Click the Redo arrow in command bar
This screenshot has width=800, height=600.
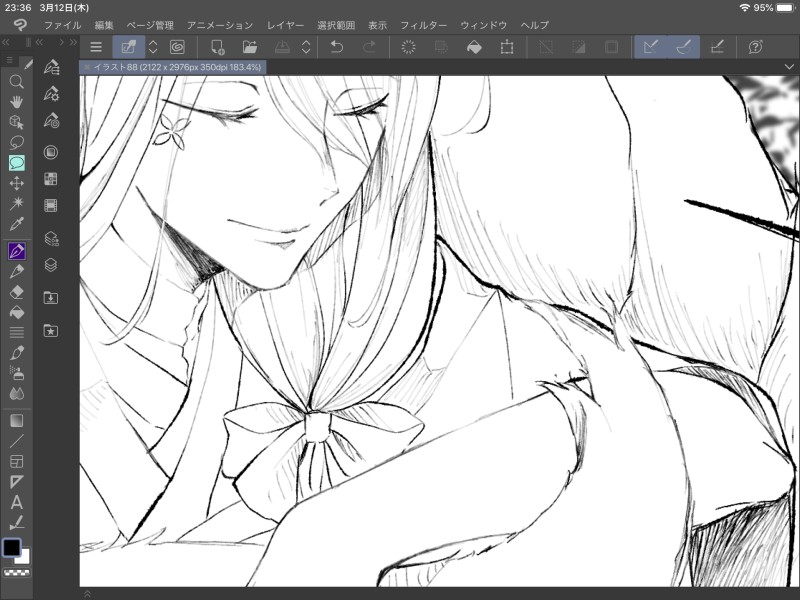point(369,47)
